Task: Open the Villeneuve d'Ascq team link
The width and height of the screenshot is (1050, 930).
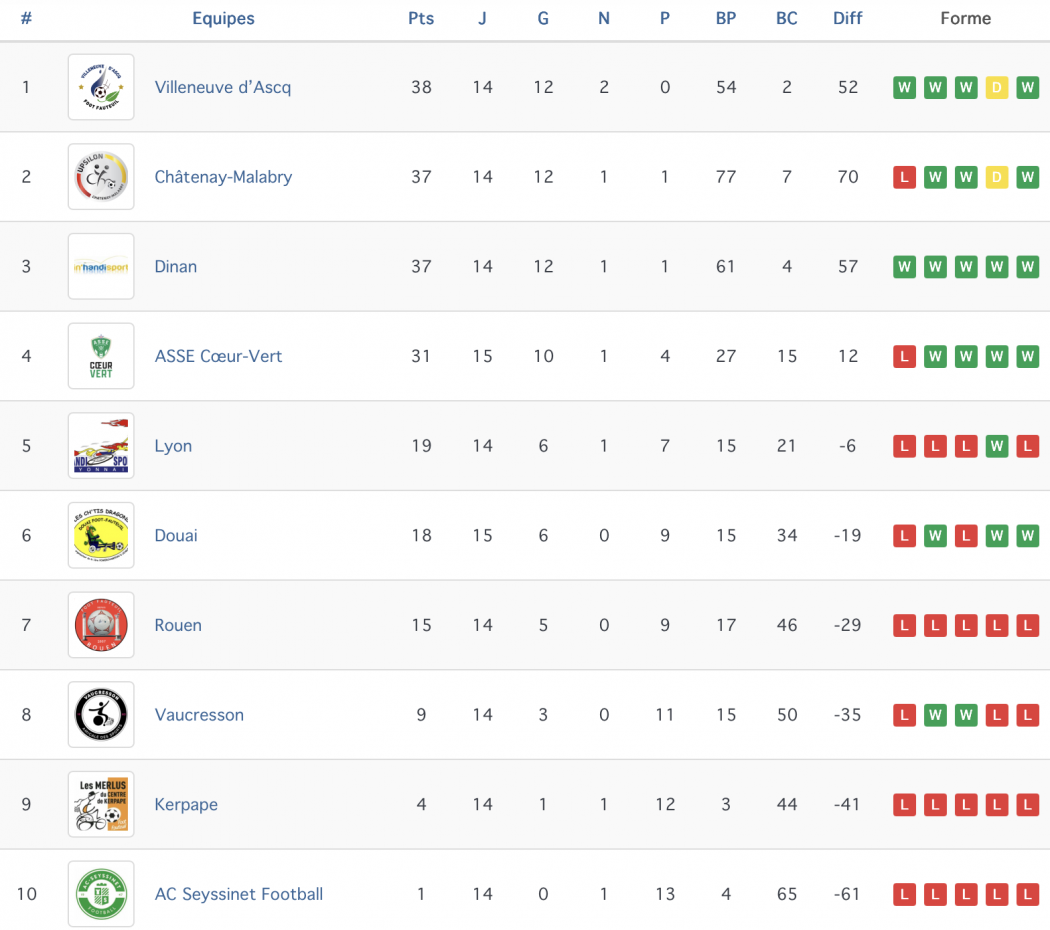Action: point(223,88)
